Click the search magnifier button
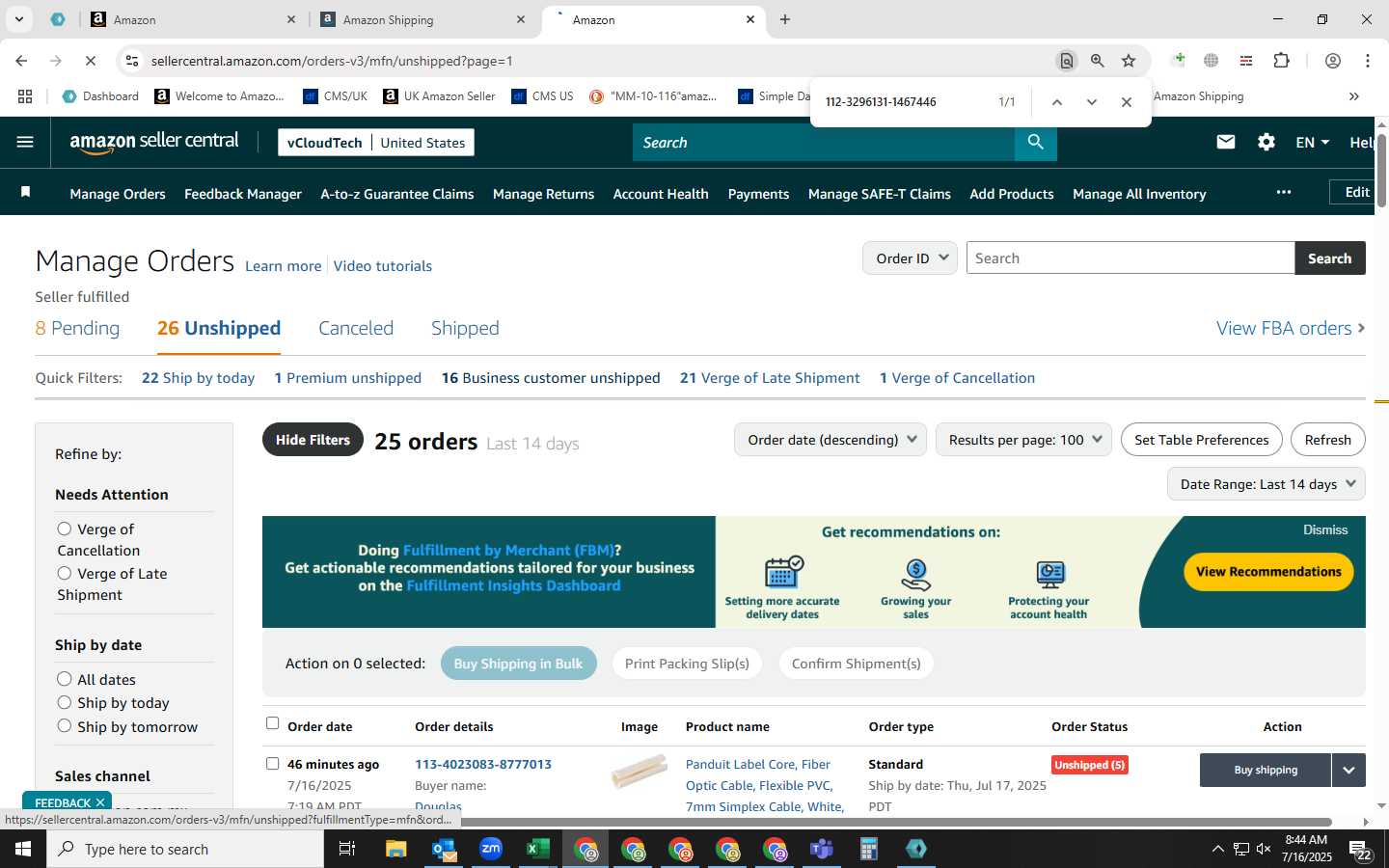 coord(1035,142)
